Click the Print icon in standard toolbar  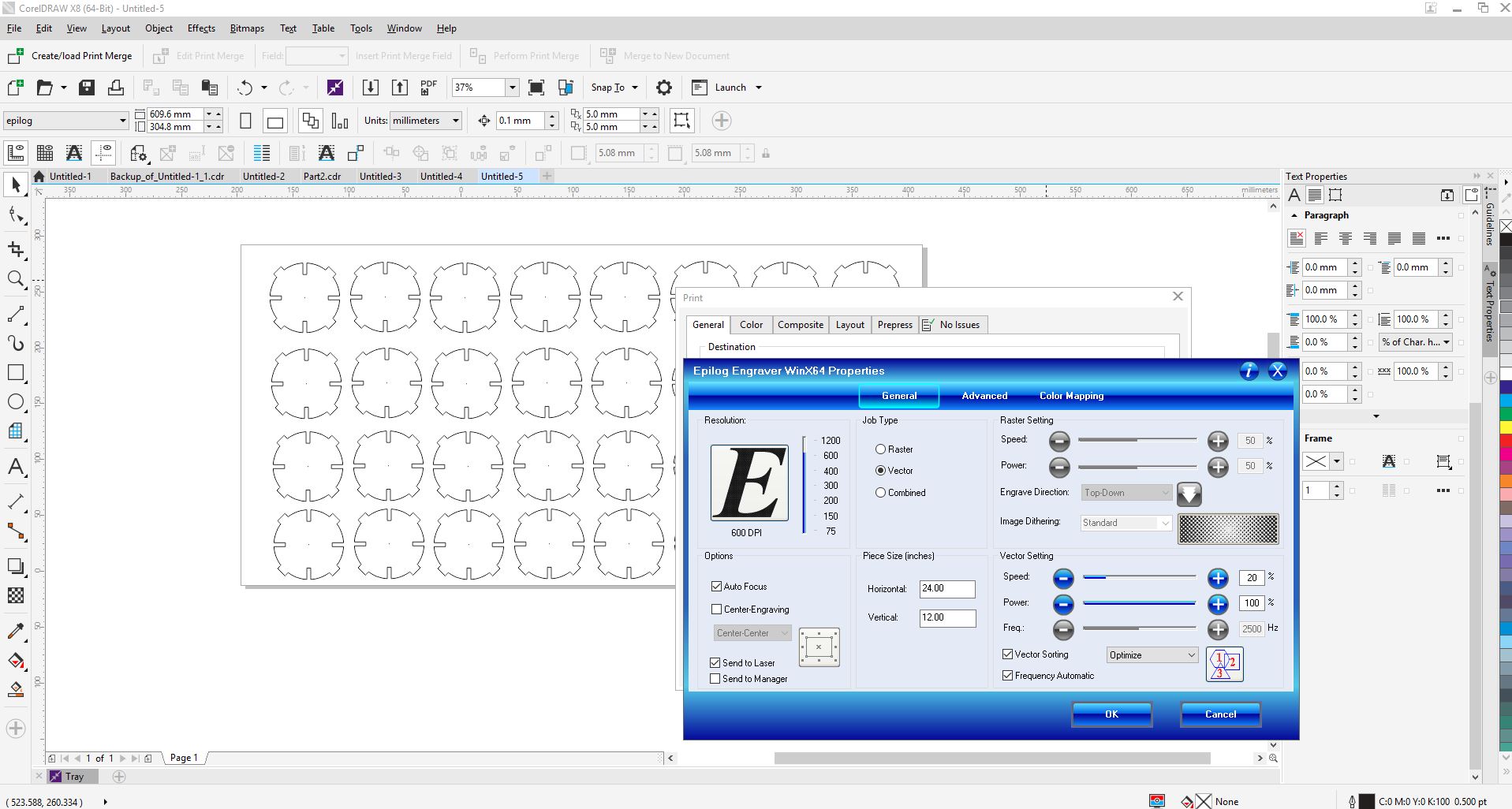pyautogui.click(x=116, y=88)
